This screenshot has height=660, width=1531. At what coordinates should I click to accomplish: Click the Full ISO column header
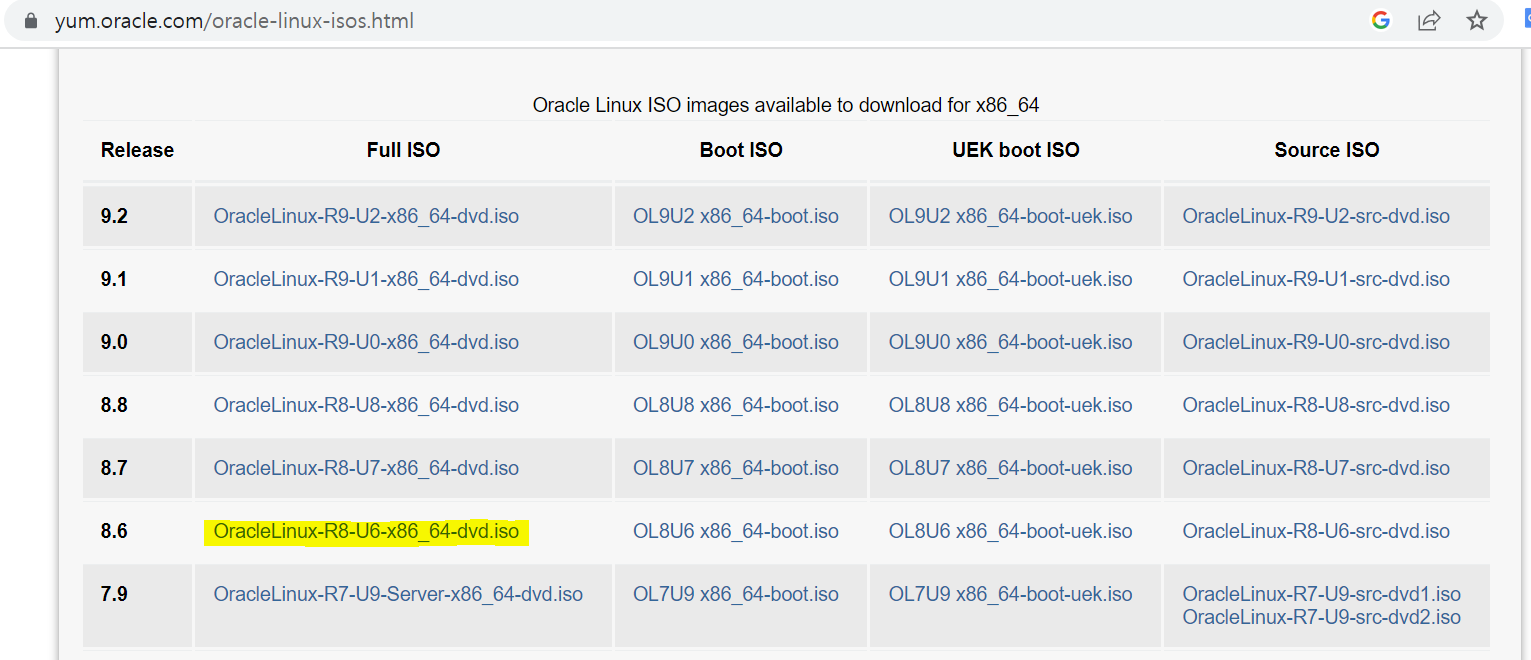[403, 150]
